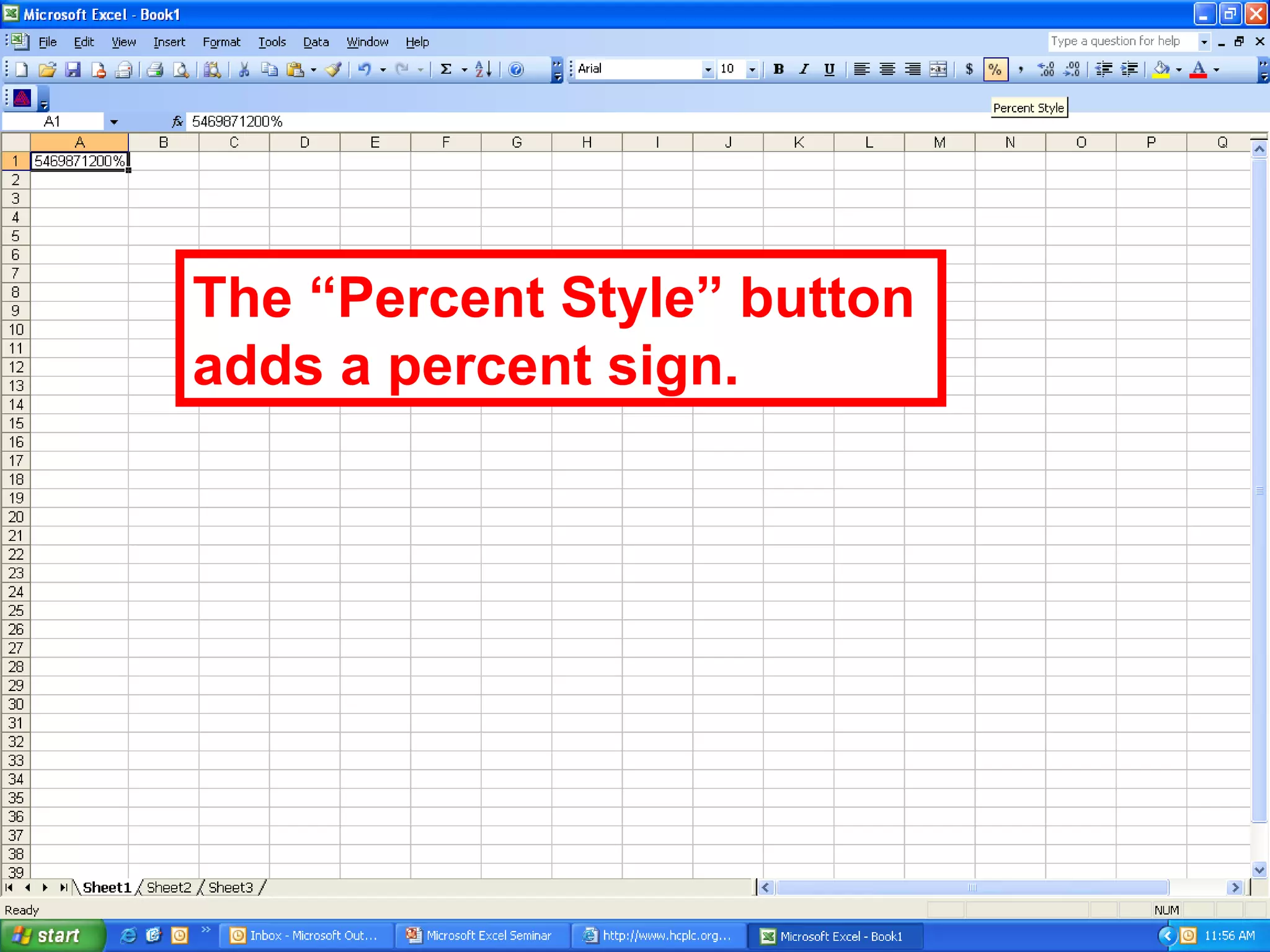Open the Font name dropdown showing Arial
This screenshot has width=1270, height=952.
[708, 69]
